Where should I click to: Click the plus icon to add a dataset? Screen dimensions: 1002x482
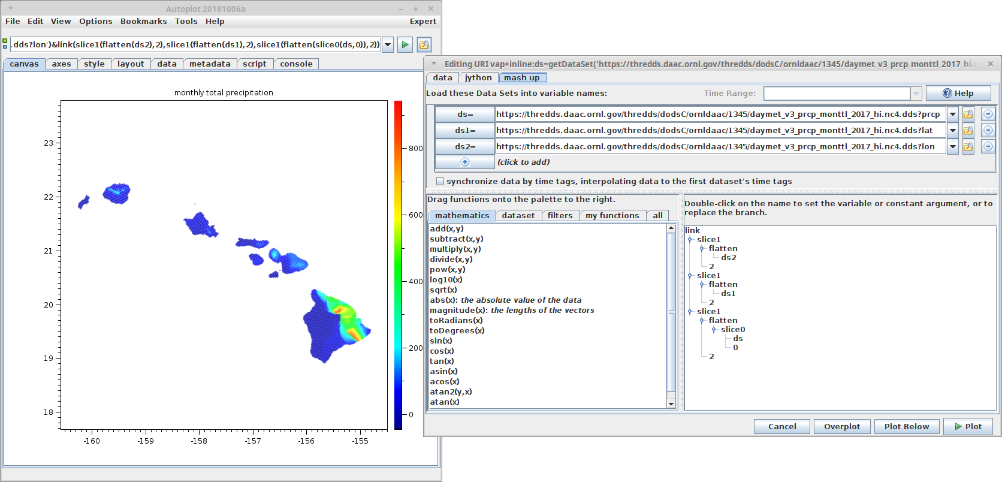(465, 162)
